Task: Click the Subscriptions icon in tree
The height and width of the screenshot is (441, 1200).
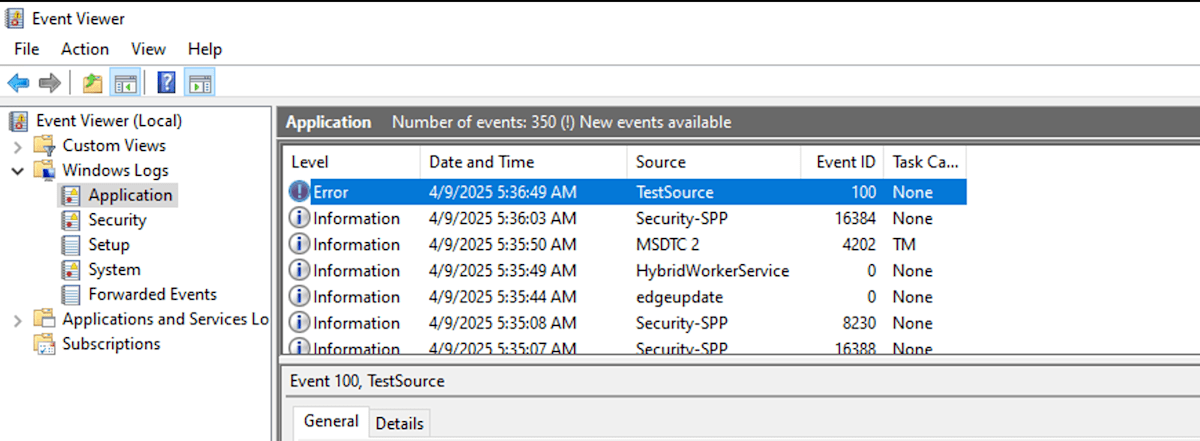Action: click(x=45, y=344)
